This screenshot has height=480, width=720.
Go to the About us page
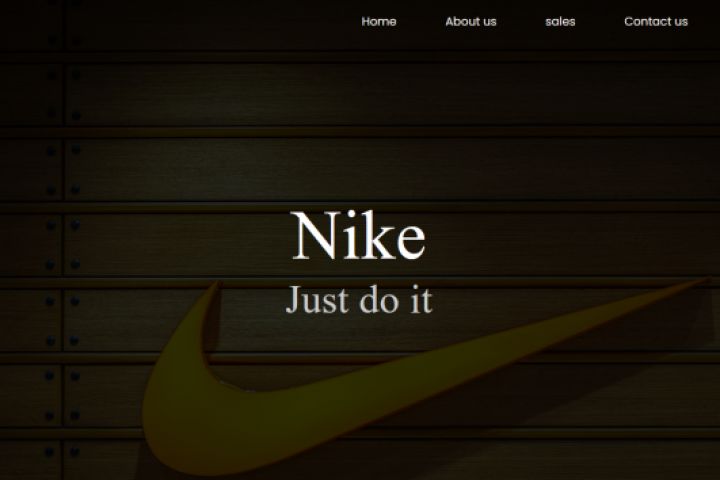click(471, 22)
